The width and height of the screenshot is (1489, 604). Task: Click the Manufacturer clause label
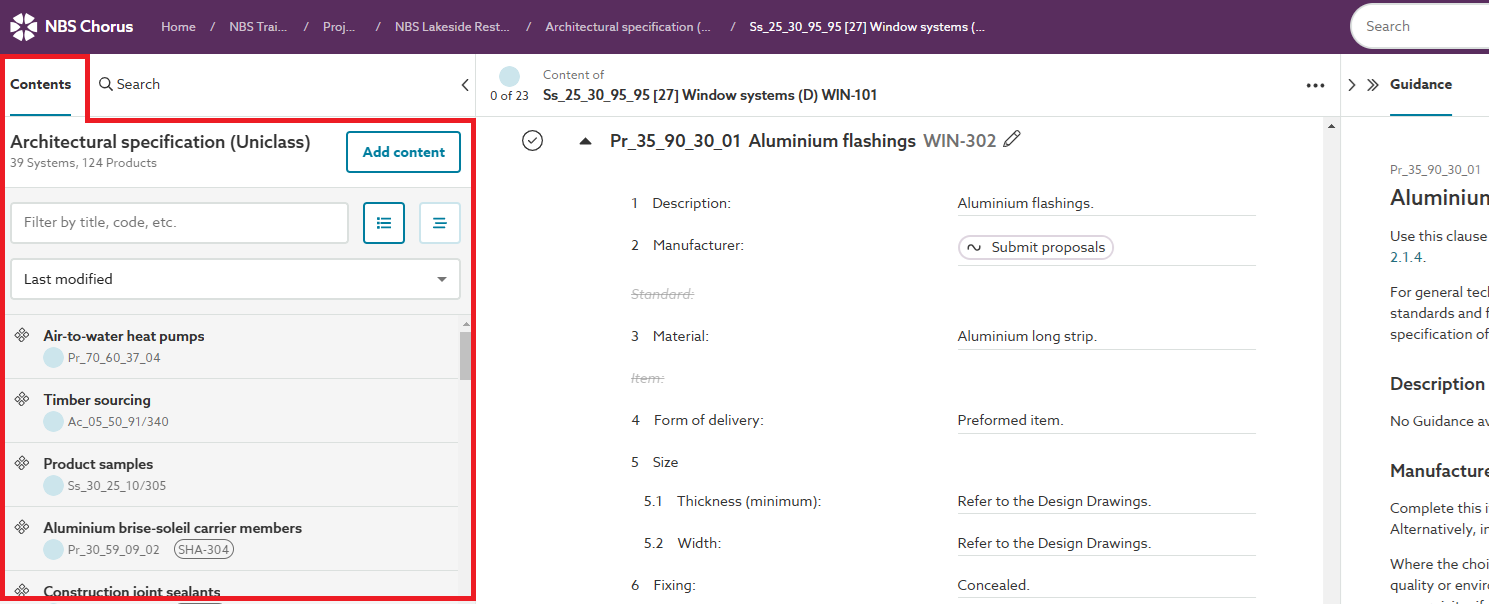click(698, 245)
